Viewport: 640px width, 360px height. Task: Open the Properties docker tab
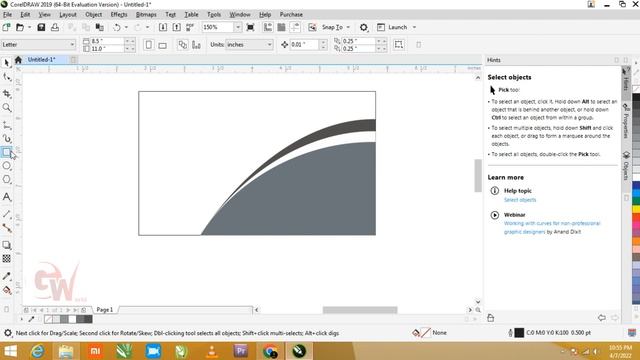point(626,120)
